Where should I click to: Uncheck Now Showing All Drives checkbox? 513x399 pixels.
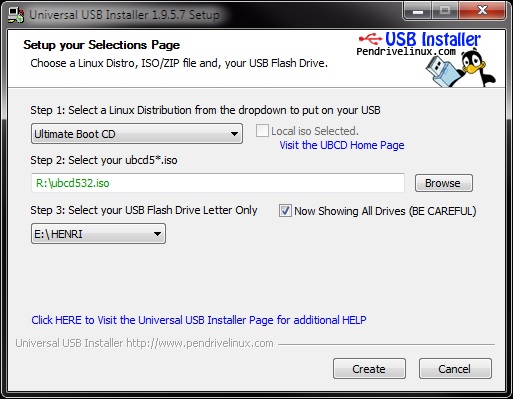[x=285, y=211]
